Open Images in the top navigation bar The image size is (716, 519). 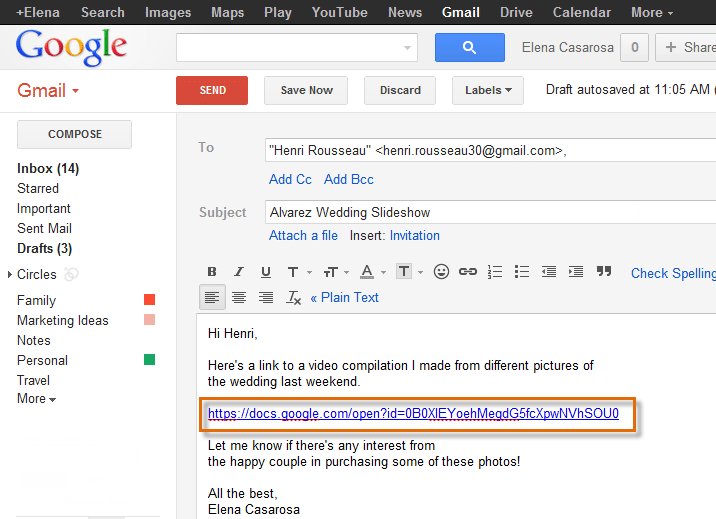coord(168,12)
